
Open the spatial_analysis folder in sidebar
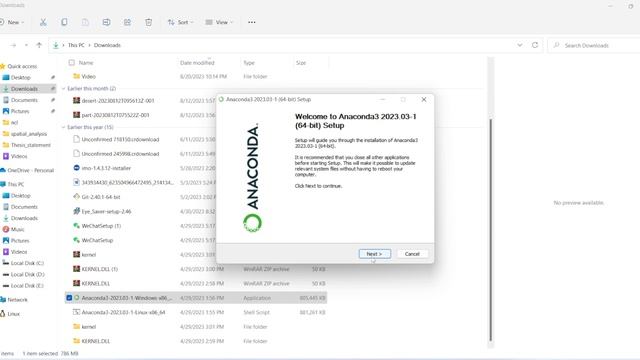click(29, 134)
